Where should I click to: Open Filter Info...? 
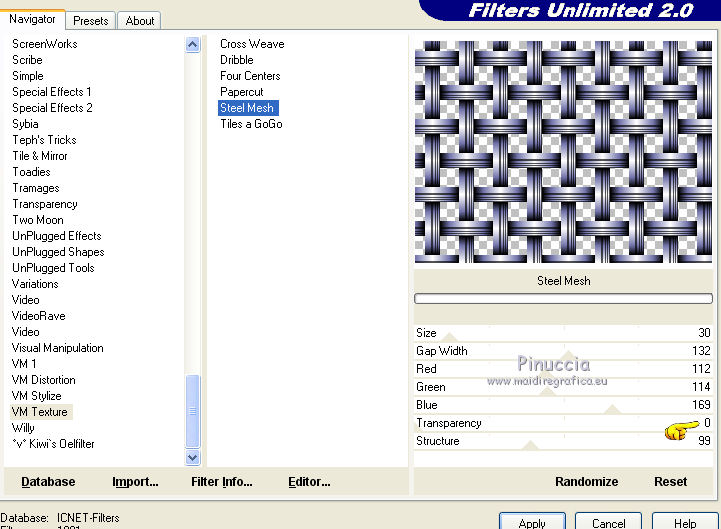222,482
